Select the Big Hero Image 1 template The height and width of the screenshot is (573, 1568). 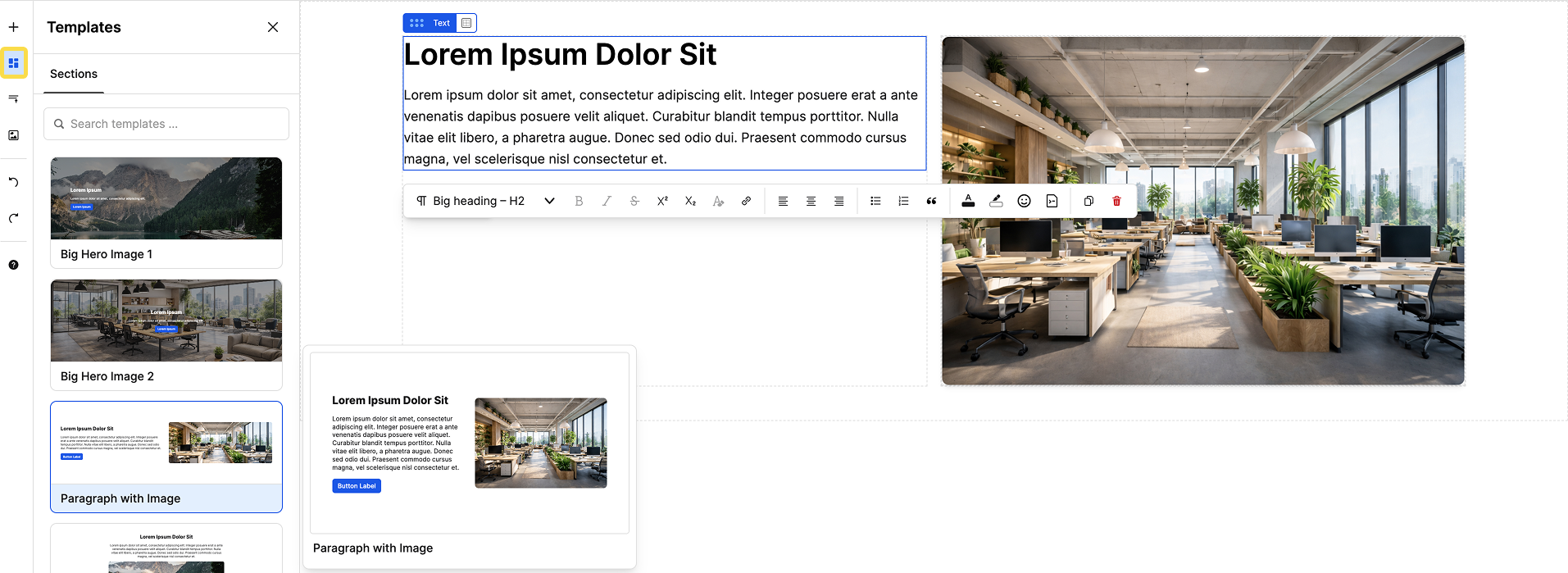166,213
